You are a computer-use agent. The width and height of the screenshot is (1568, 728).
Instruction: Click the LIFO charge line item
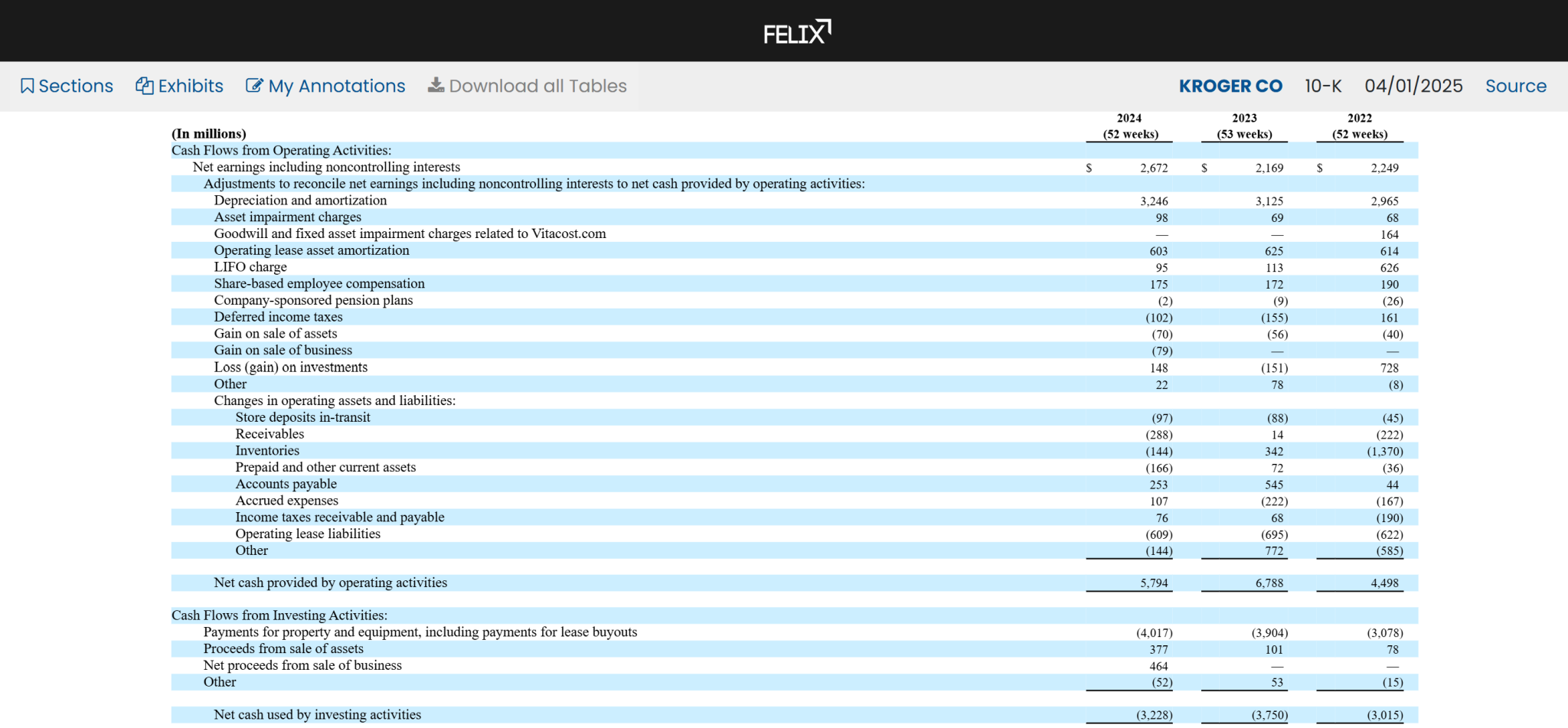coord(250,267)
